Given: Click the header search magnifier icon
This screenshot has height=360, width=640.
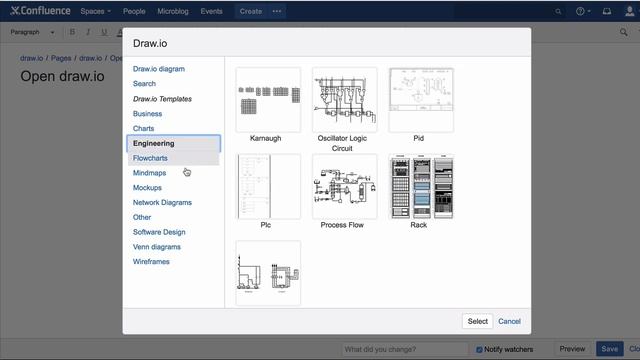Looking at the screenshot, I should (x=558, y=11).
